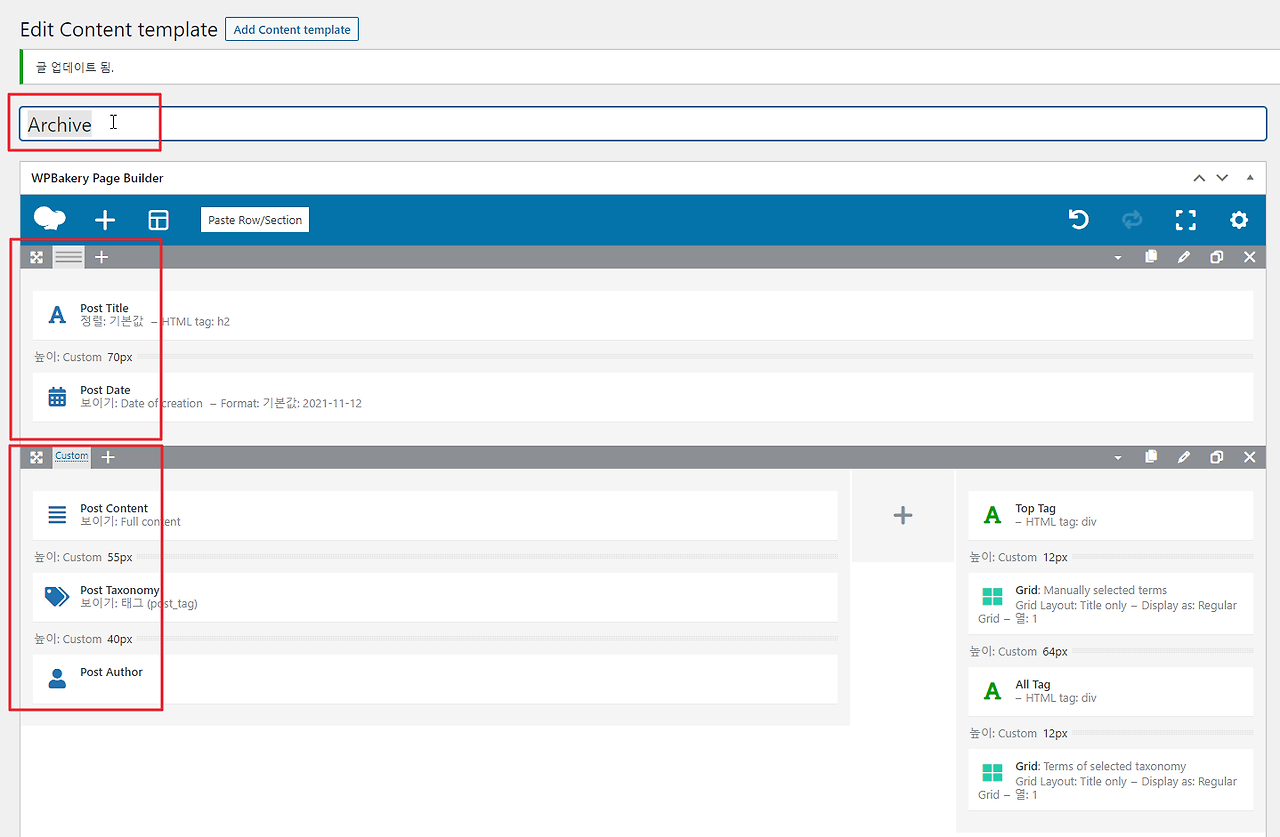Collapse the Post Title row using its arrow

pyautogui.click(x=1118, y=258)
